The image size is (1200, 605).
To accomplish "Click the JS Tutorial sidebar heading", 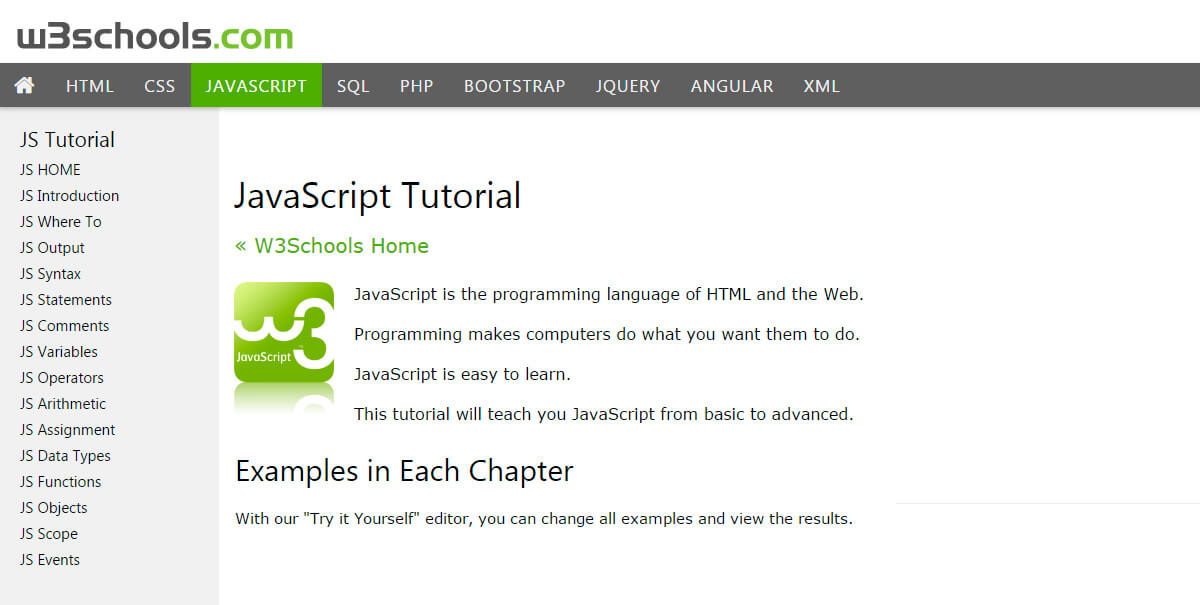I will tap(67, 140).
